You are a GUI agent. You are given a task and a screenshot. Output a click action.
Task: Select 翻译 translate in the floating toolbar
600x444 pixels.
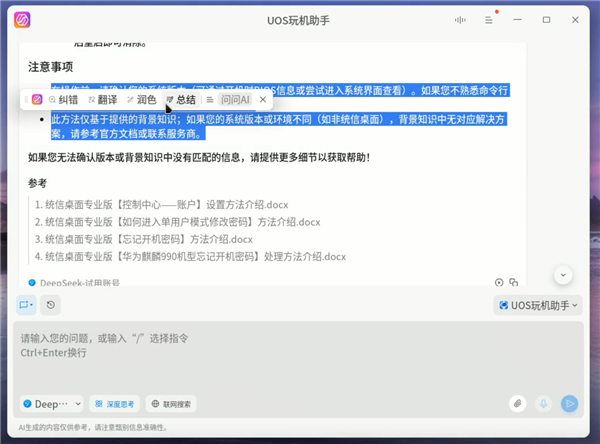coord(103,100)
